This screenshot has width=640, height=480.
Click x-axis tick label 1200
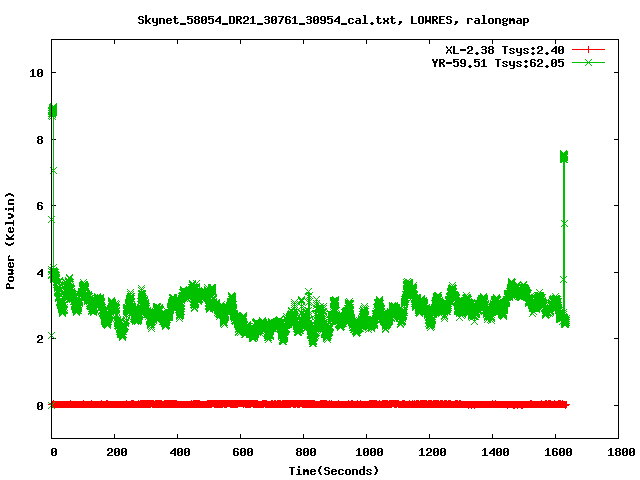432,452
